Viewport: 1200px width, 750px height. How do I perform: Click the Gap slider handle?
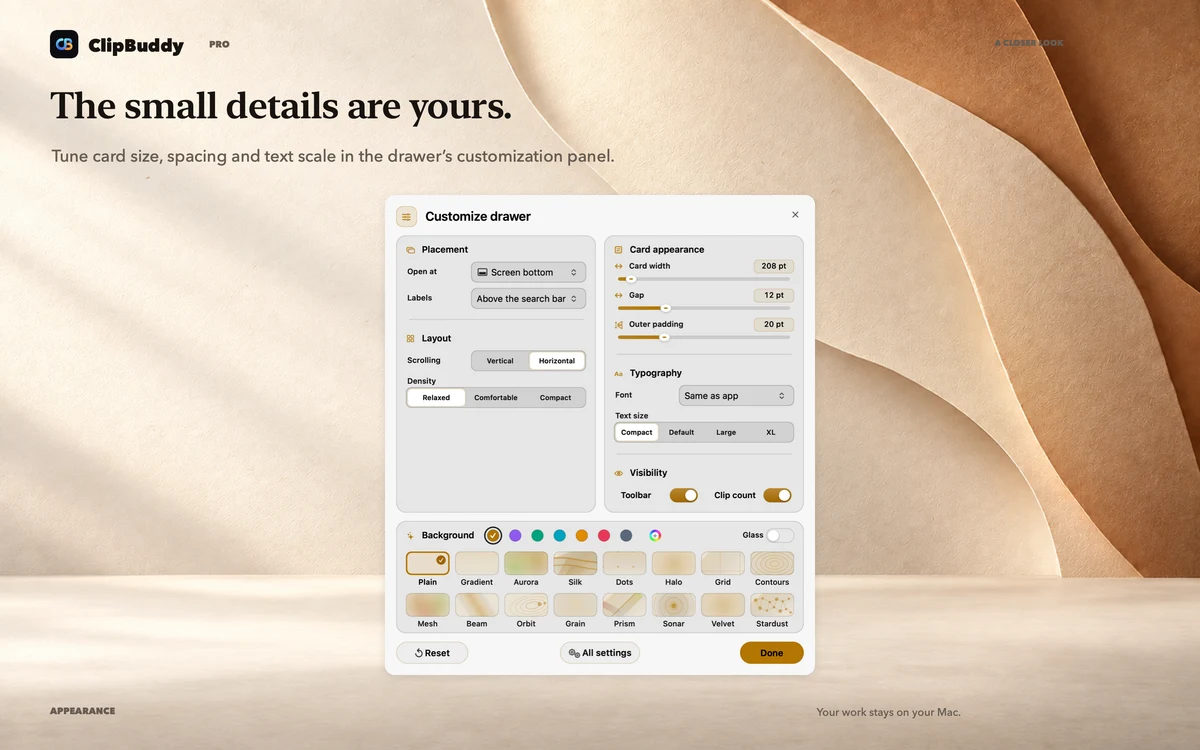(666, 308)
